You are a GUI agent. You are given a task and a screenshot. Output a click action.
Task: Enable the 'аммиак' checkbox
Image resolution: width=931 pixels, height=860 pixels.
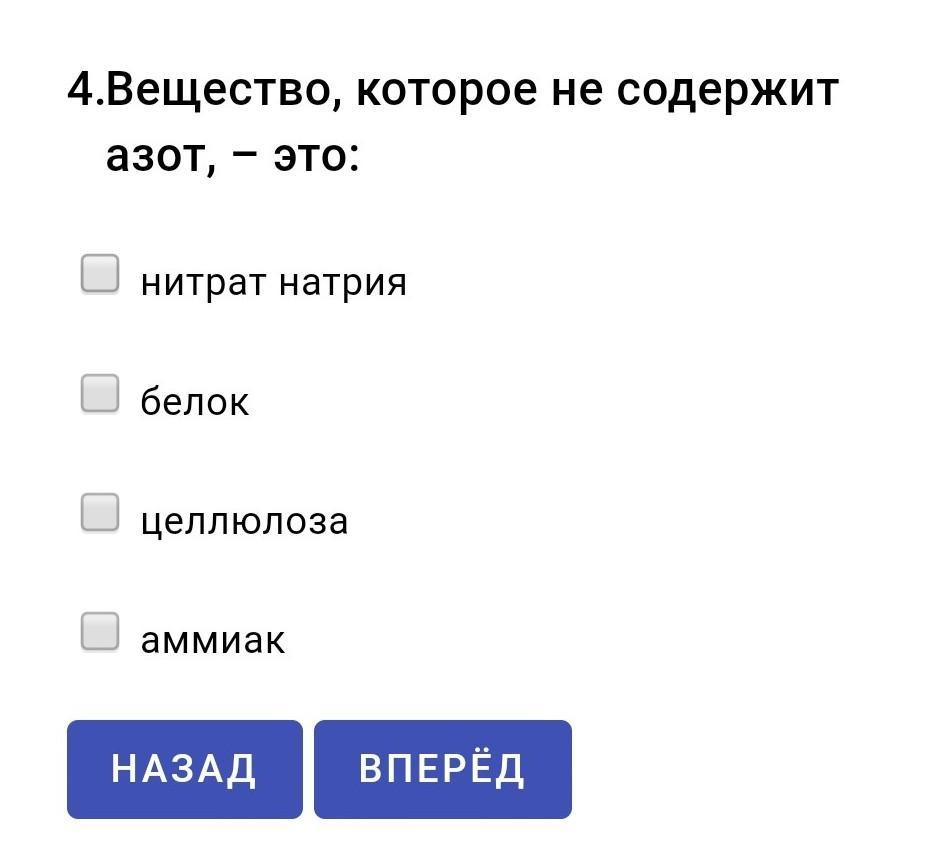click(x=100, y=632)
